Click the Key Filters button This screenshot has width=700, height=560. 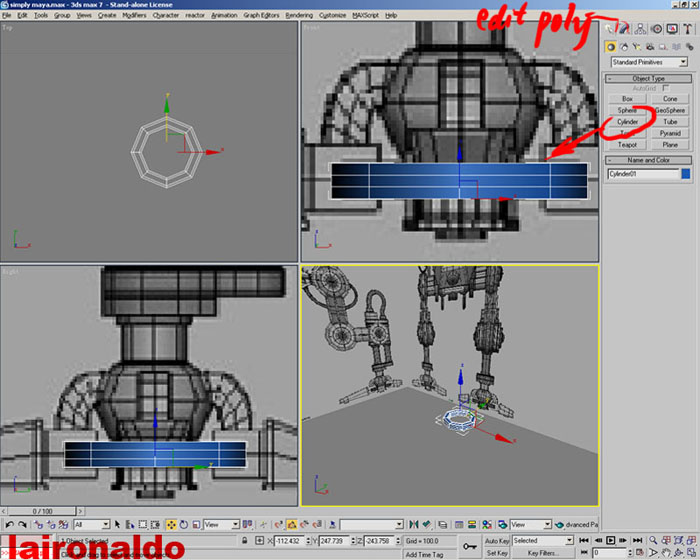coord(543,552)
